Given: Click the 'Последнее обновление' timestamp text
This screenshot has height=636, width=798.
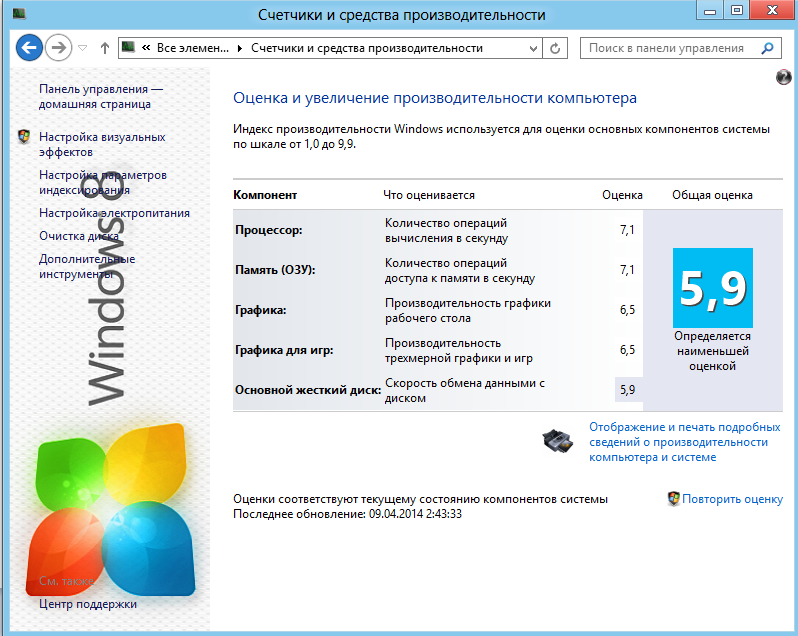Looking at the screenshot, I should point(348,514).
